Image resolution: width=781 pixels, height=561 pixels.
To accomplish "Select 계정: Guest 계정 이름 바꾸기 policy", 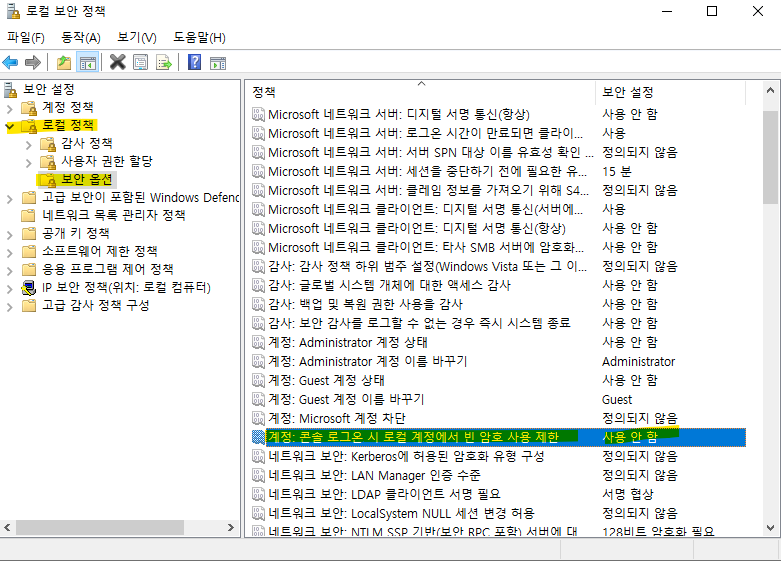I will coord(346,400).
